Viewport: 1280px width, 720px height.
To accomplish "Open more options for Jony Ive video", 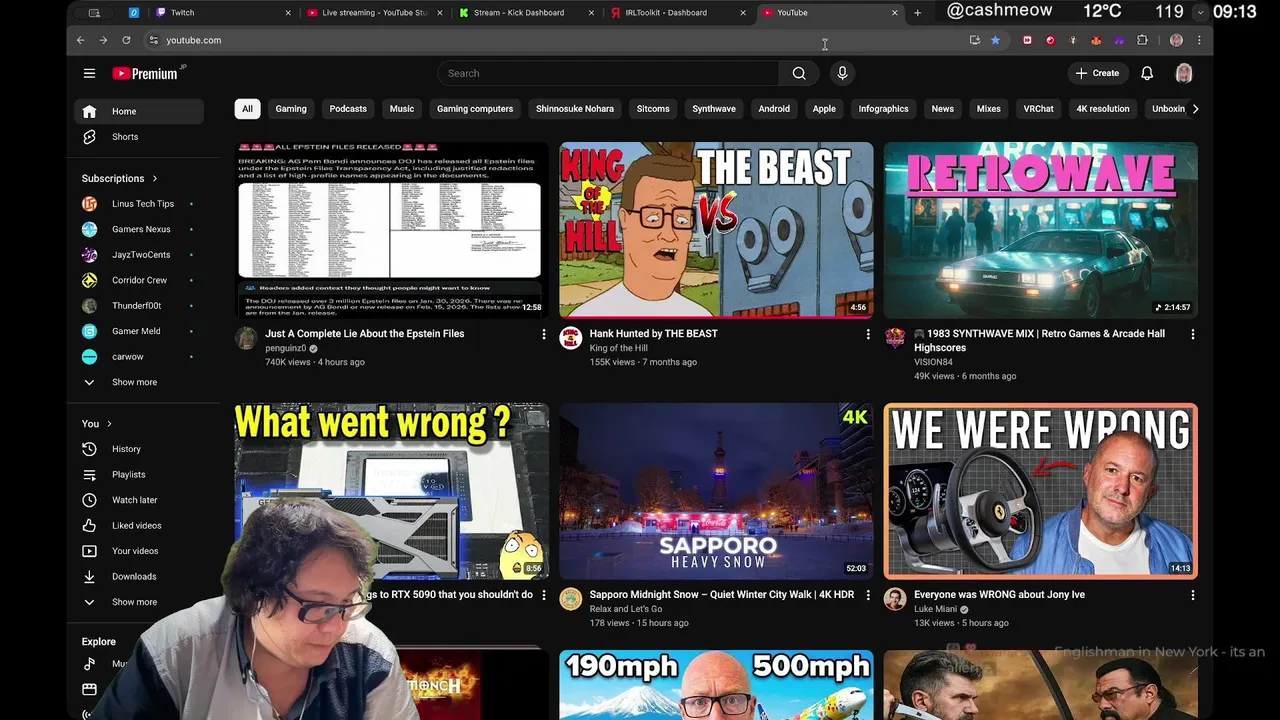I will (1192, 595).
